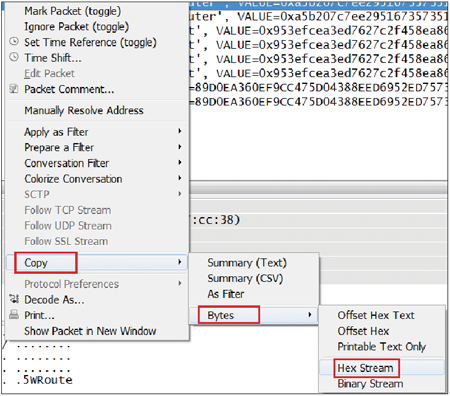Click the note icon beside Packet Comment
This screenshot has height=396, width=450.
pos(14,89)
